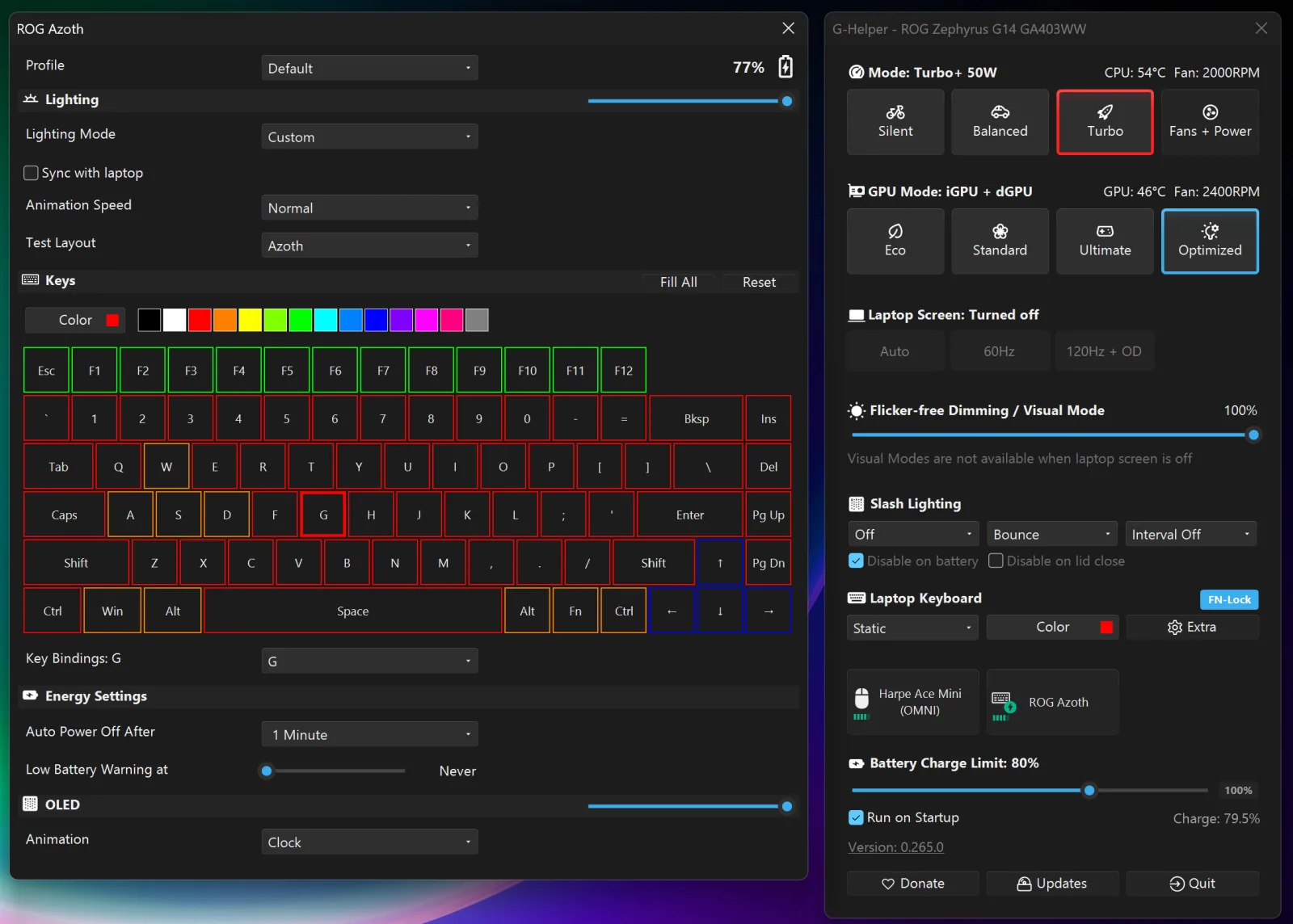The image size is (1293, 924).
Task: Open the Test Layout dropdown
Action: click(369, 246)
